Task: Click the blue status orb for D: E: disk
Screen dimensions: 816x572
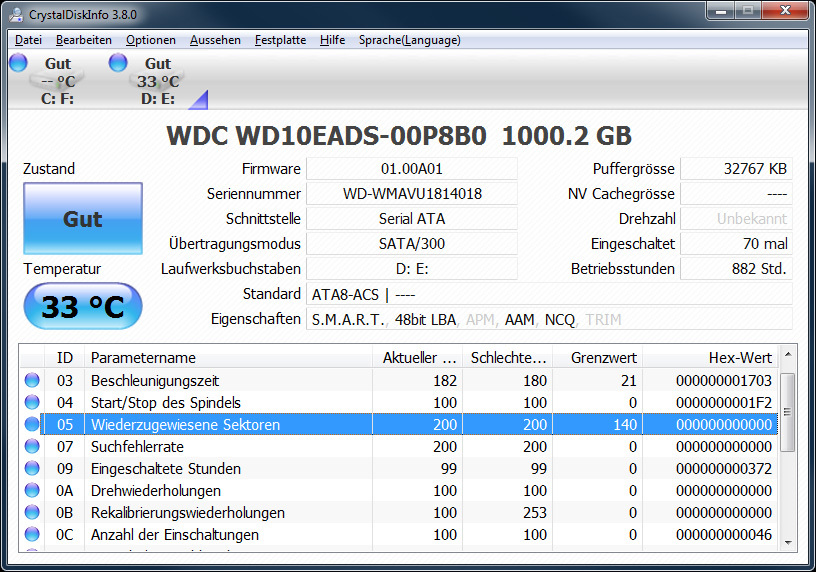Action: click(x=118, y=62)
